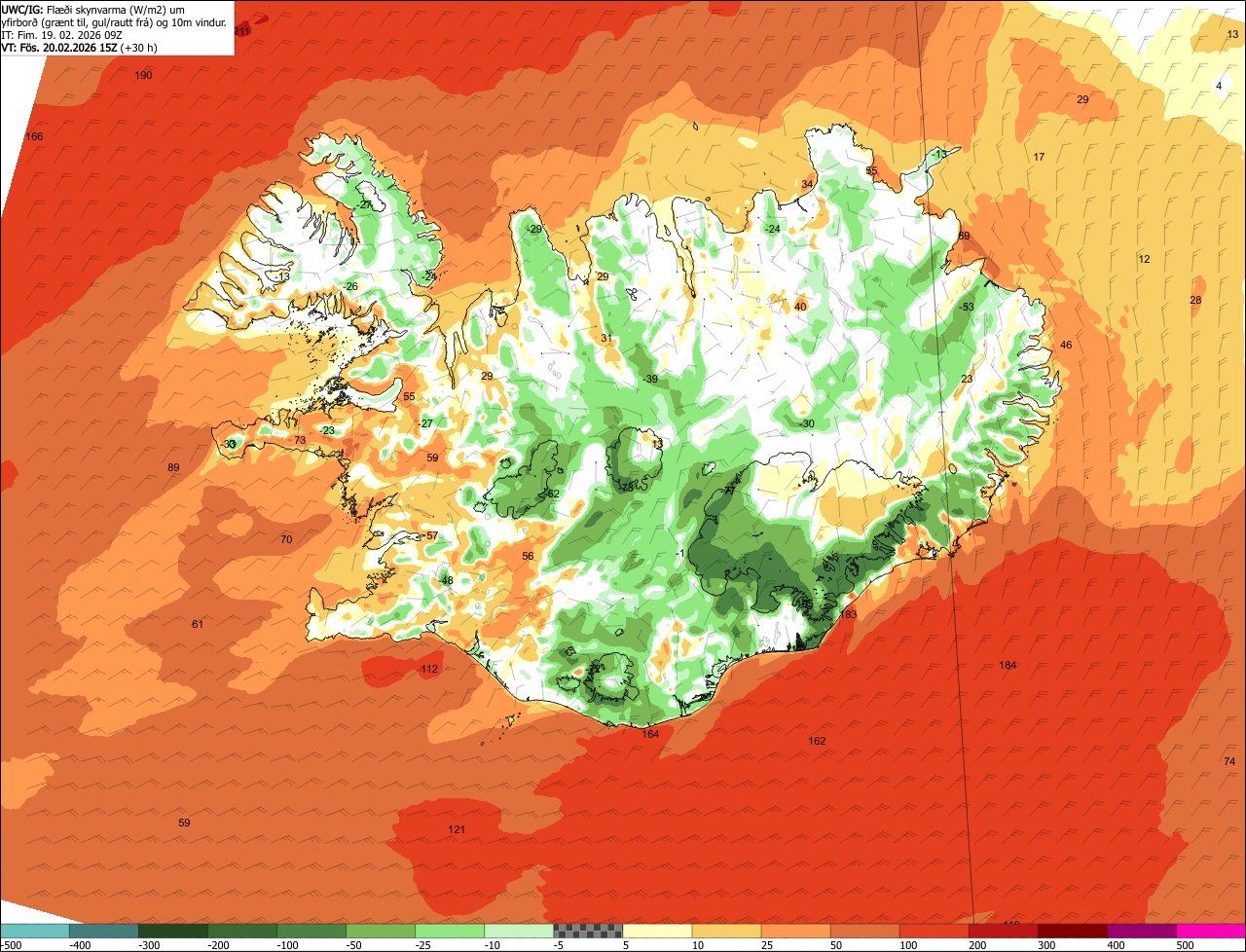The image size is (1246, 952).
Task: Click the checkered -5 to 5 swatch
Action: point(588,931)
